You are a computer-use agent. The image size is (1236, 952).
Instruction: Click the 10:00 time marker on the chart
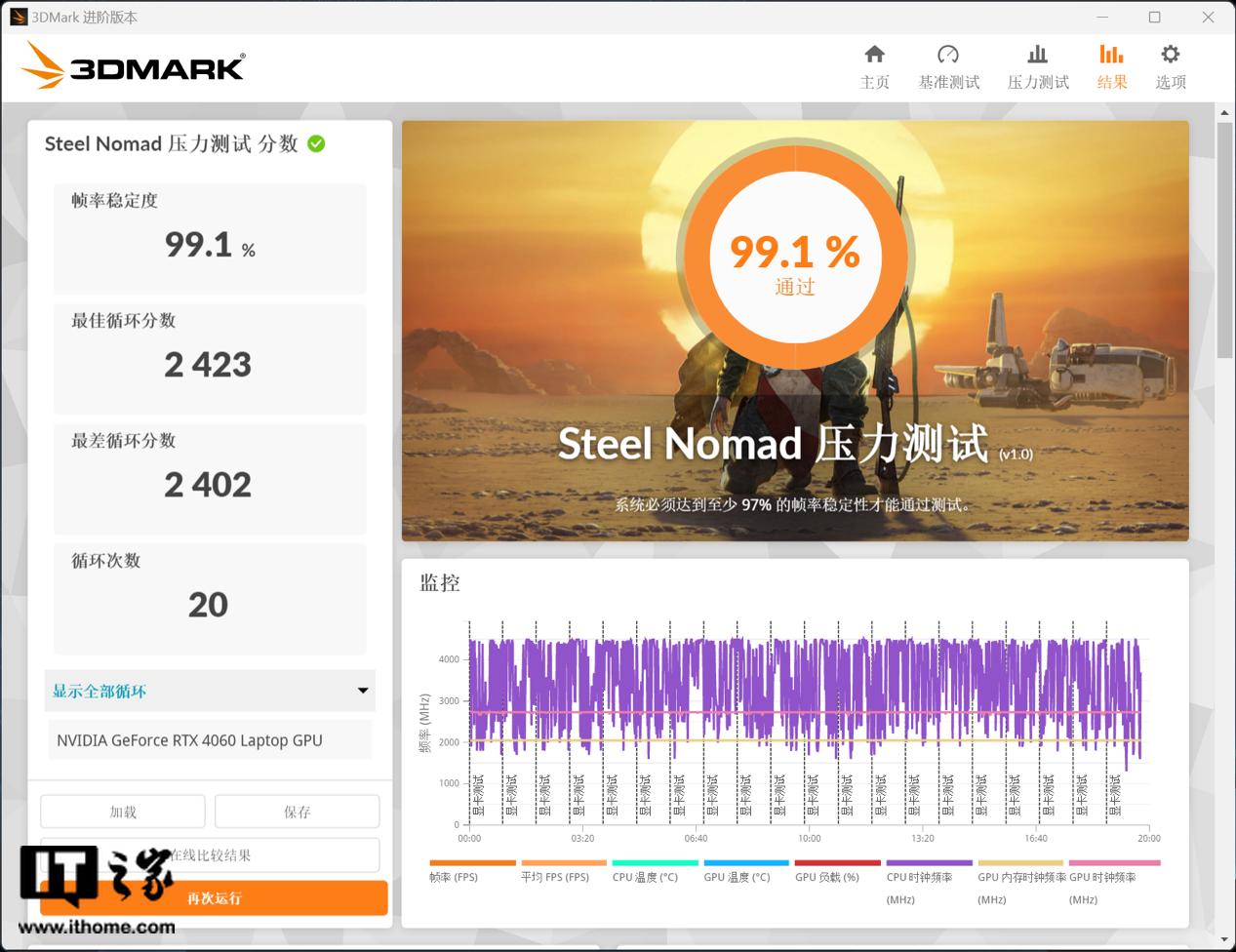pyautogui.click(x=810, y=838)
